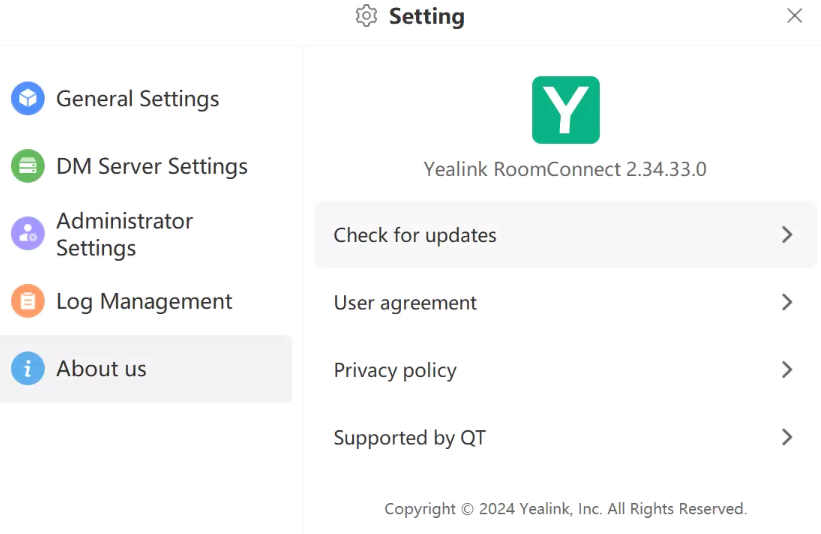Close the Setting window
Image resolution: width=821 pixels, height=534 pixels.
[794, 16]
